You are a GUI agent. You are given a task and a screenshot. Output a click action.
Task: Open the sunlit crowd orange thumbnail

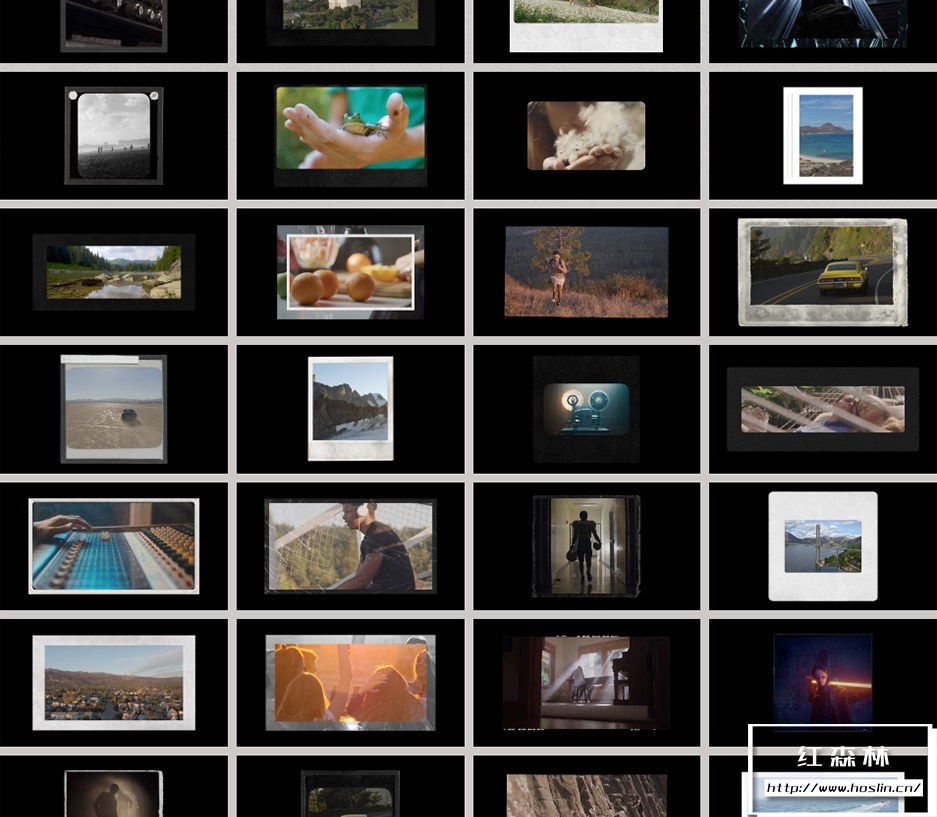[x=350, y=683]
